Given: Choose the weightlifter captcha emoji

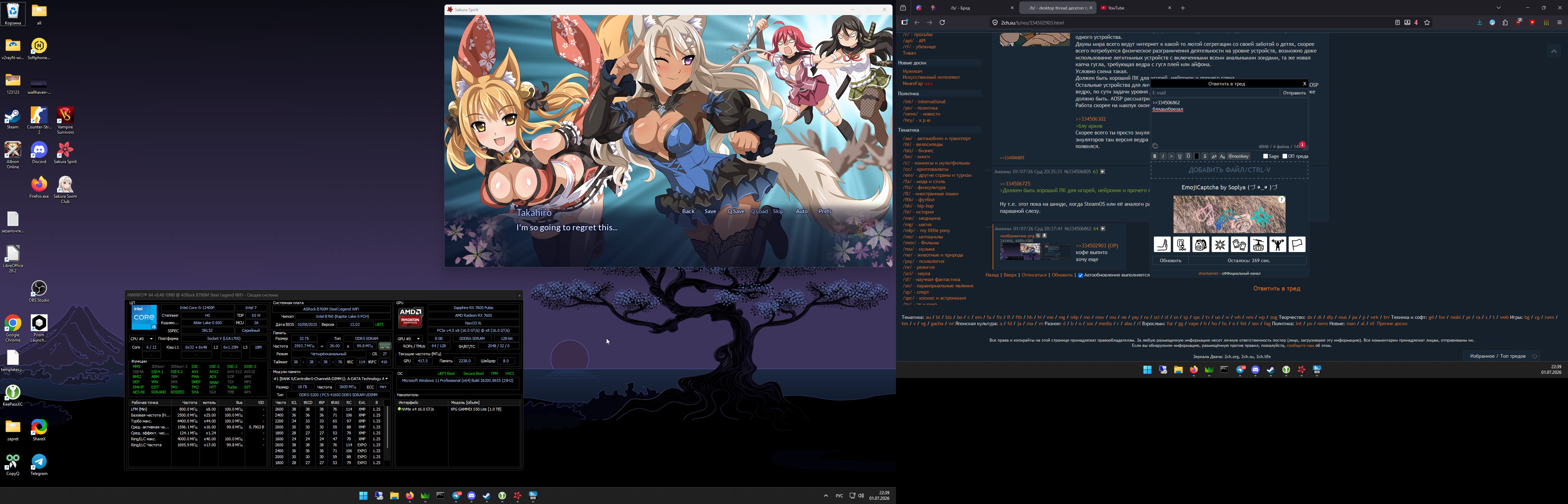Looking at the screenshot, I should coord(1277,245).
